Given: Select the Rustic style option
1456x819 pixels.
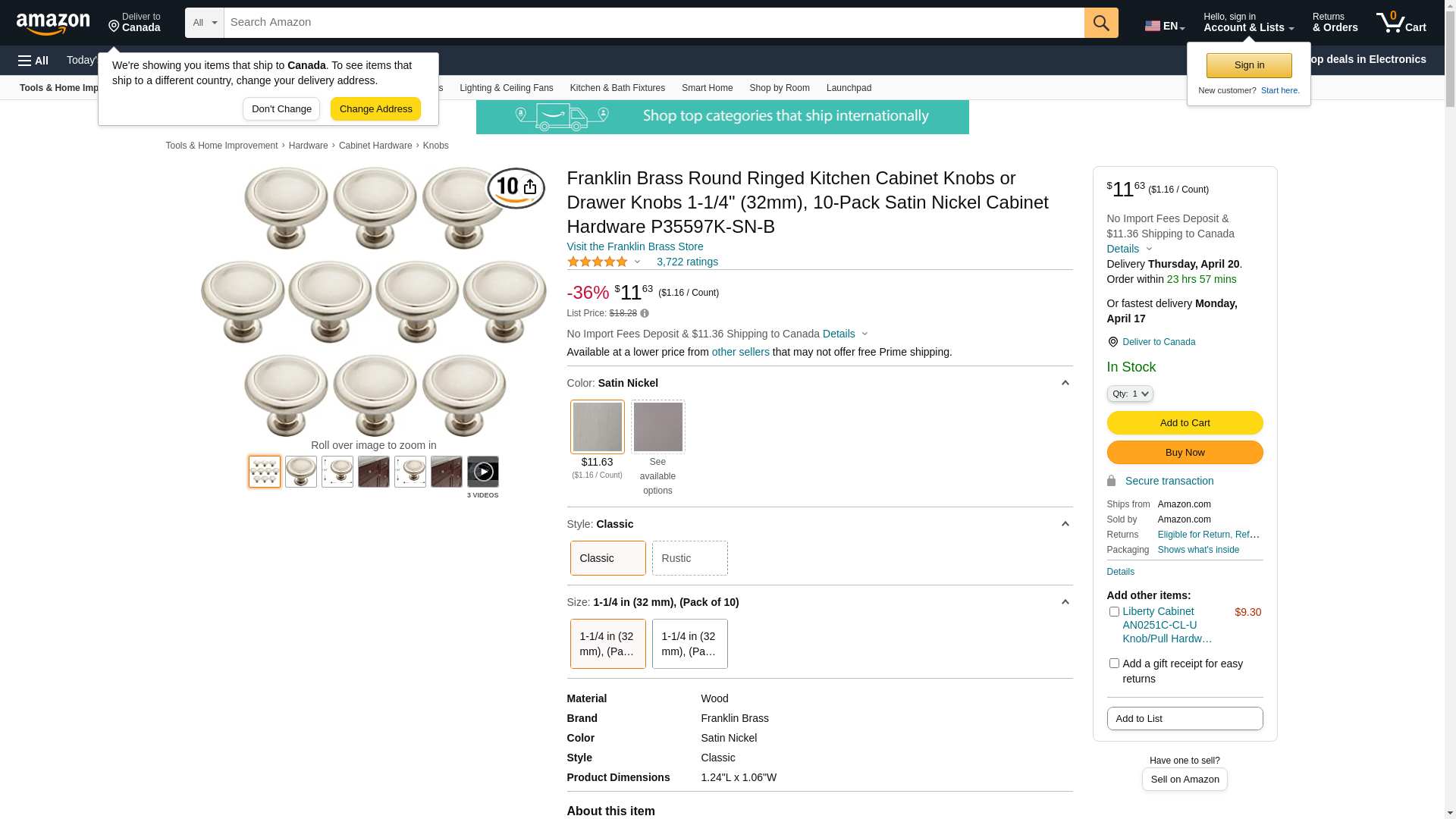Looking at the screenshot, I should tap(689, 558).
